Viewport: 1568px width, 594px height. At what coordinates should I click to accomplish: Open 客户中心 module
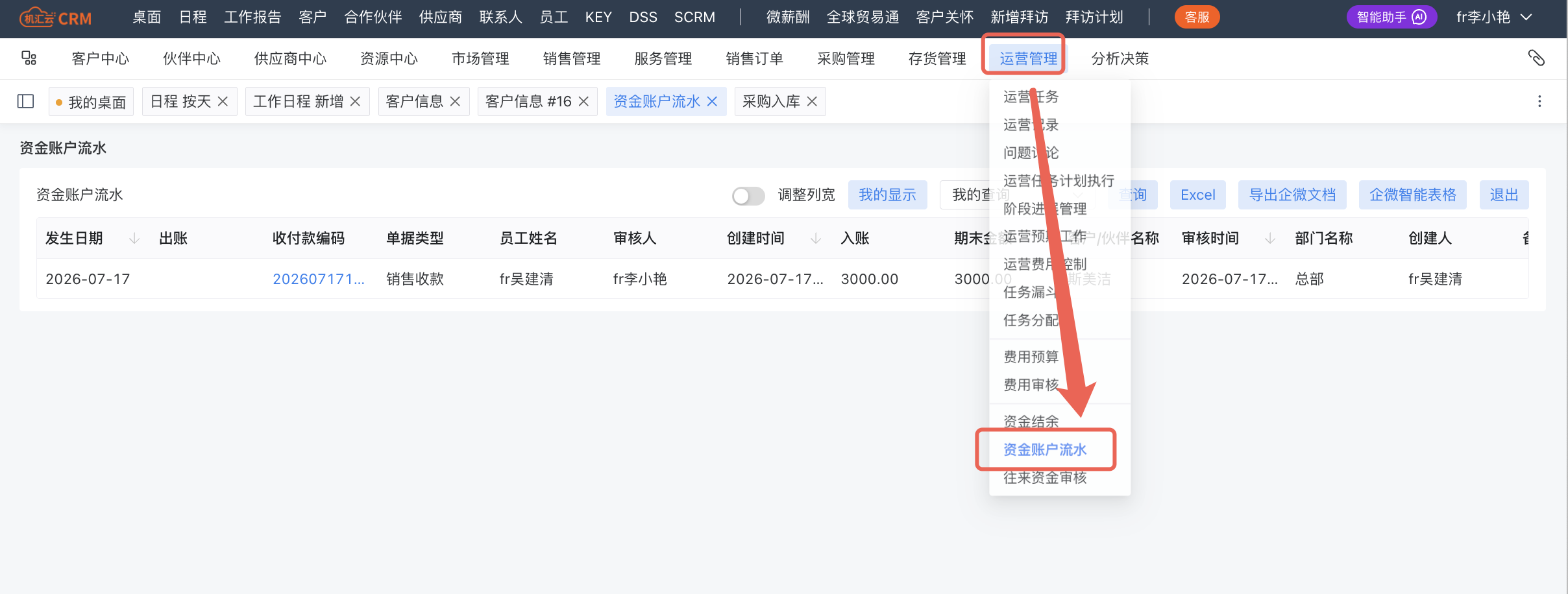[x=100, y=58]
